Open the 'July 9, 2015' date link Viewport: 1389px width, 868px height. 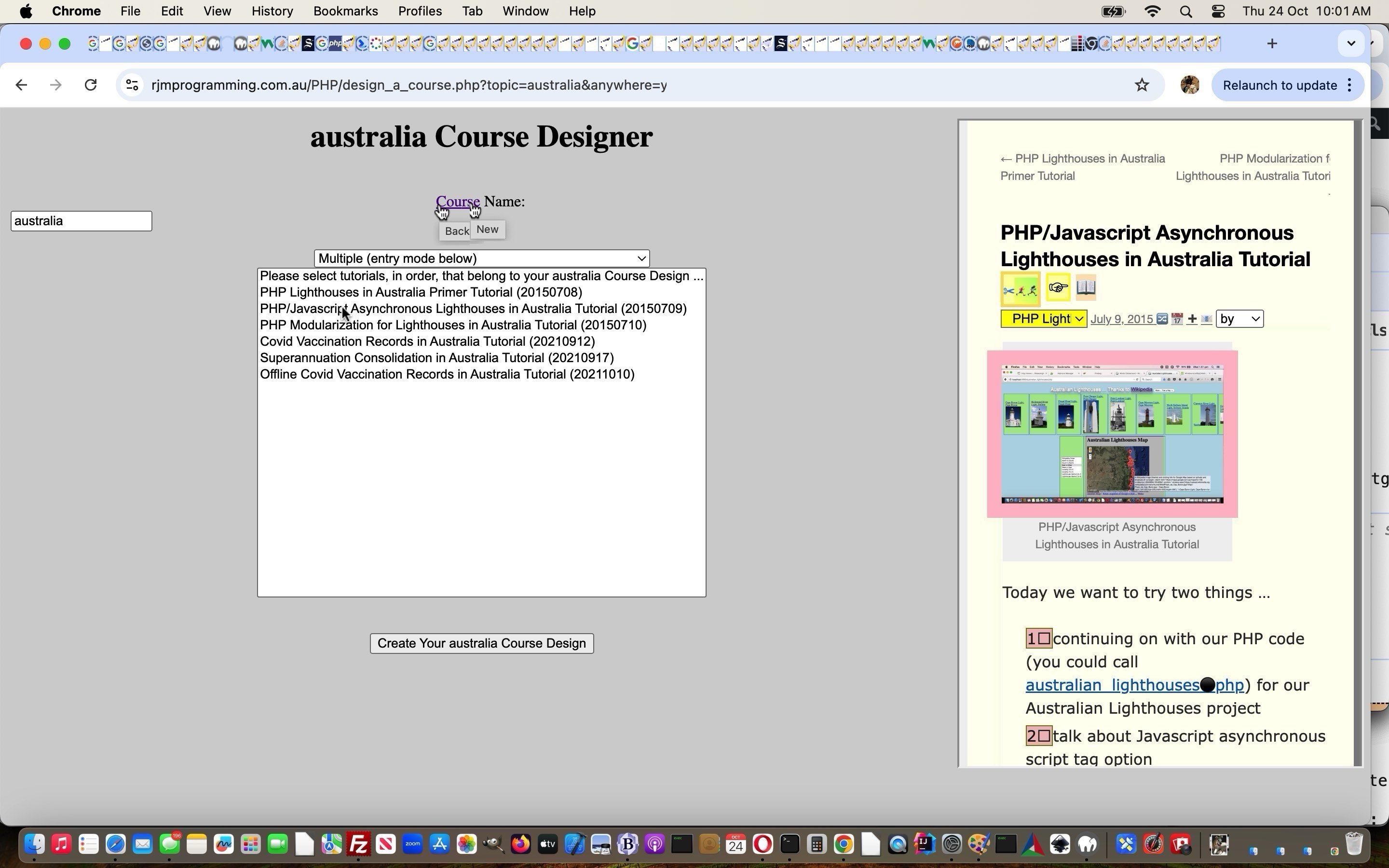pyautogui.click(x=1121, y=319)
